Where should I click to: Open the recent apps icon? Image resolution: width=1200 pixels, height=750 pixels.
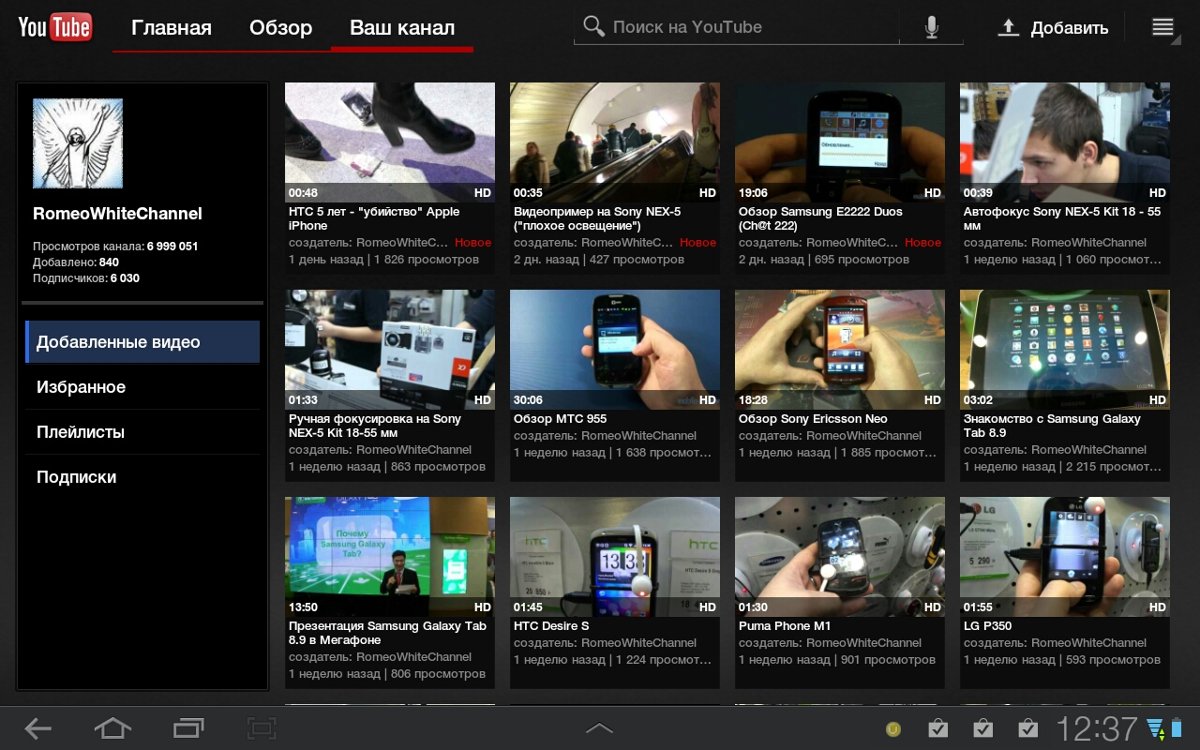click(188, 729)
